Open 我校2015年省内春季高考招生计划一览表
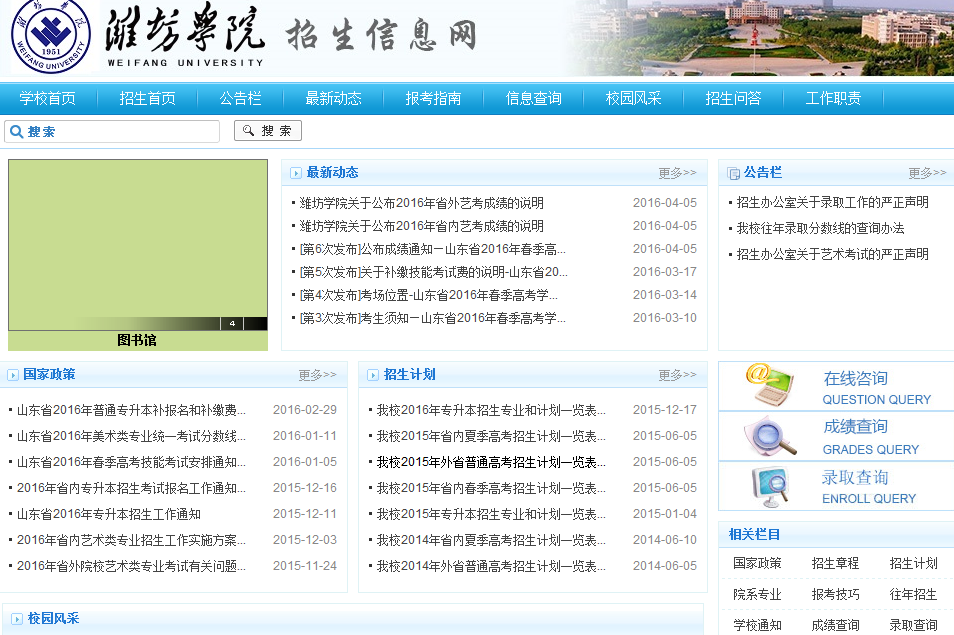954x635 pixels. click(491, 488)
